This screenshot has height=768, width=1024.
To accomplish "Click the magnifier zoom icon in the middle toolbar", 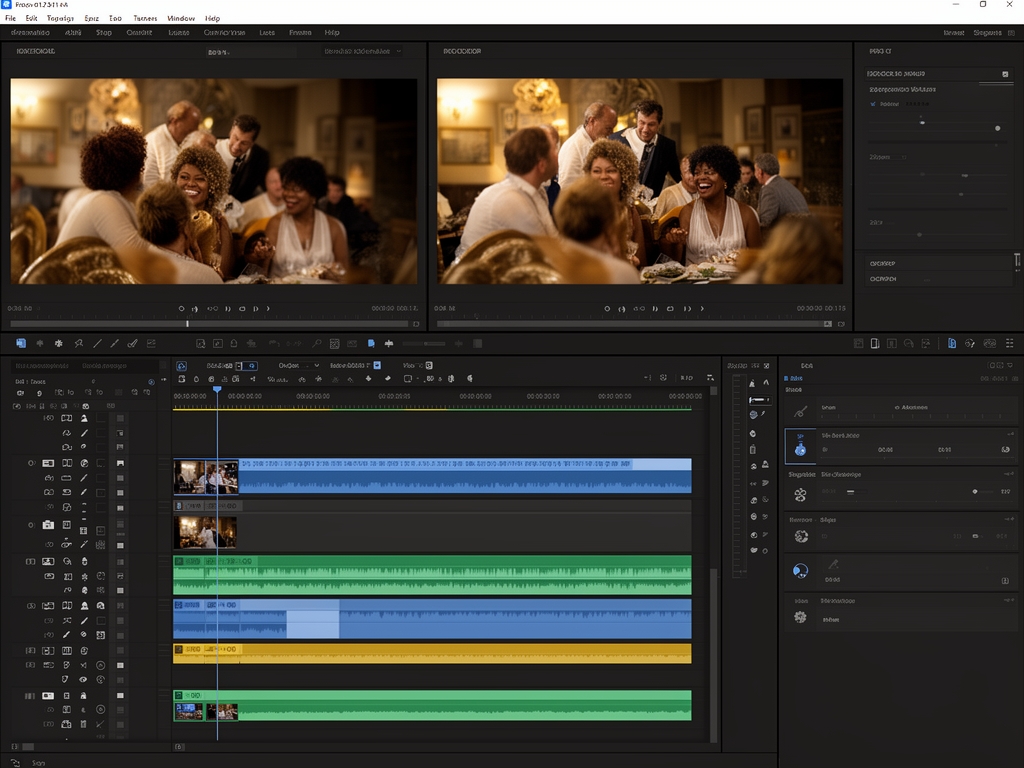I will click(x=317, y=343).
